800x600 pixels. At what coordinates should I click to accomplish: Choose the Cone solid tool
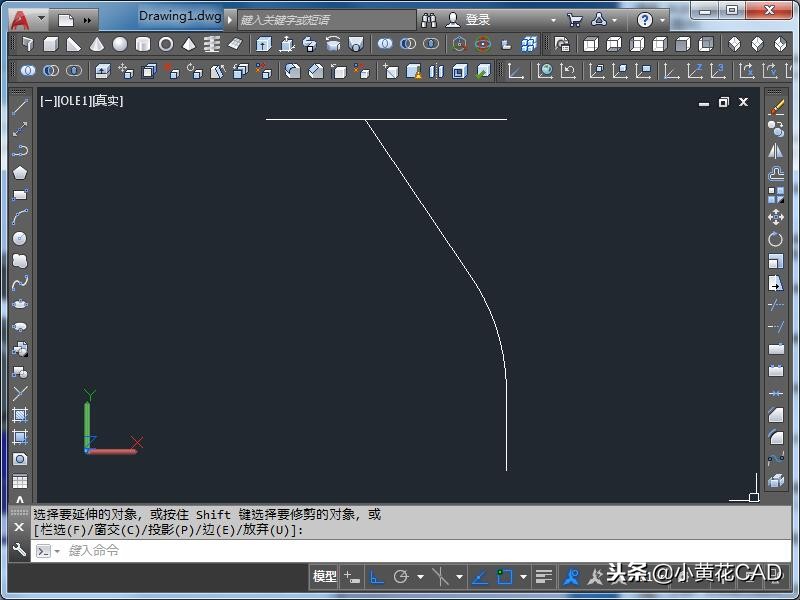coord(97,44)
